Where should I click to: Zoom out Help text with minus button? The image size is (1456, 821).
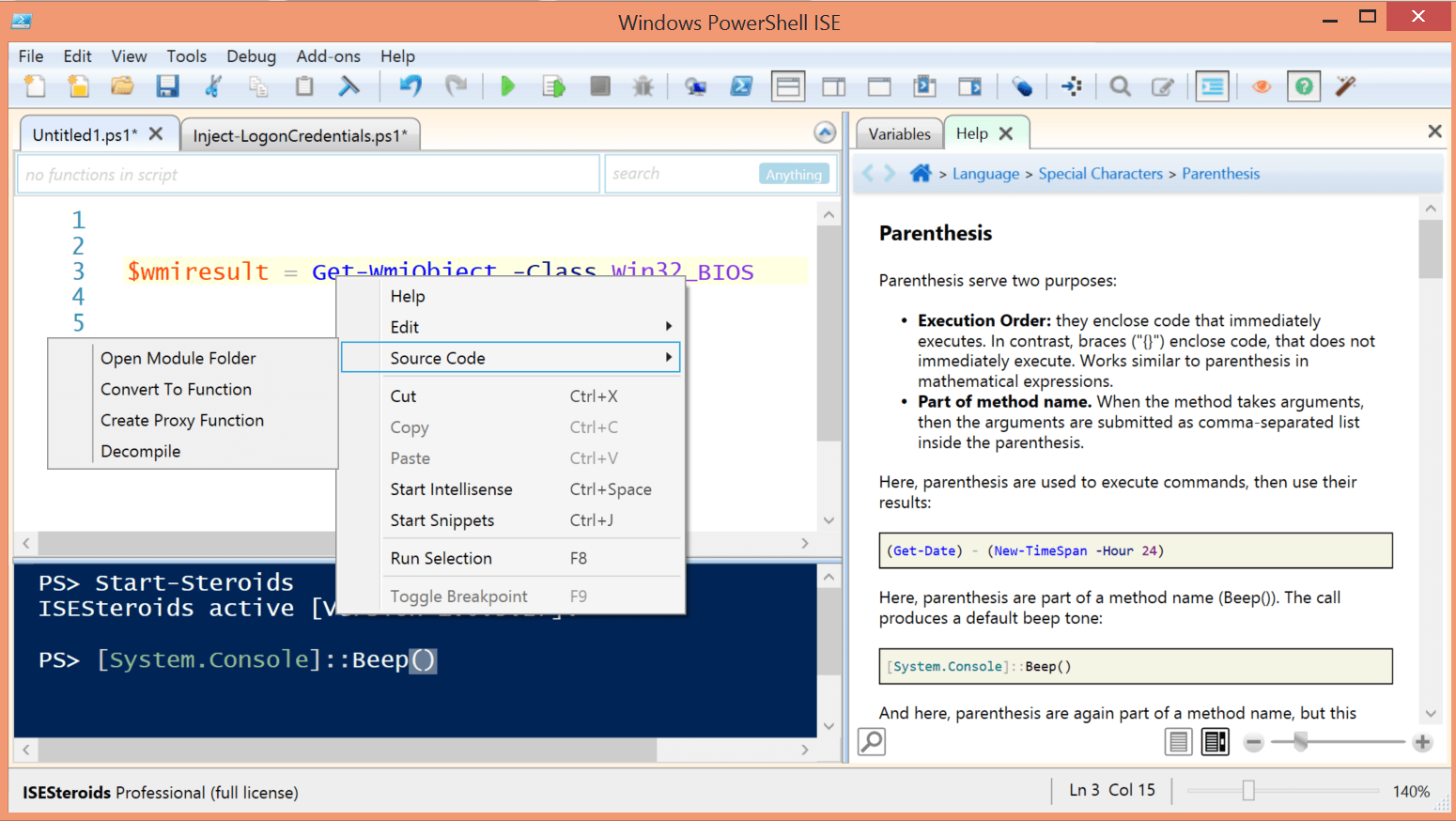[x=1253, y=742]
